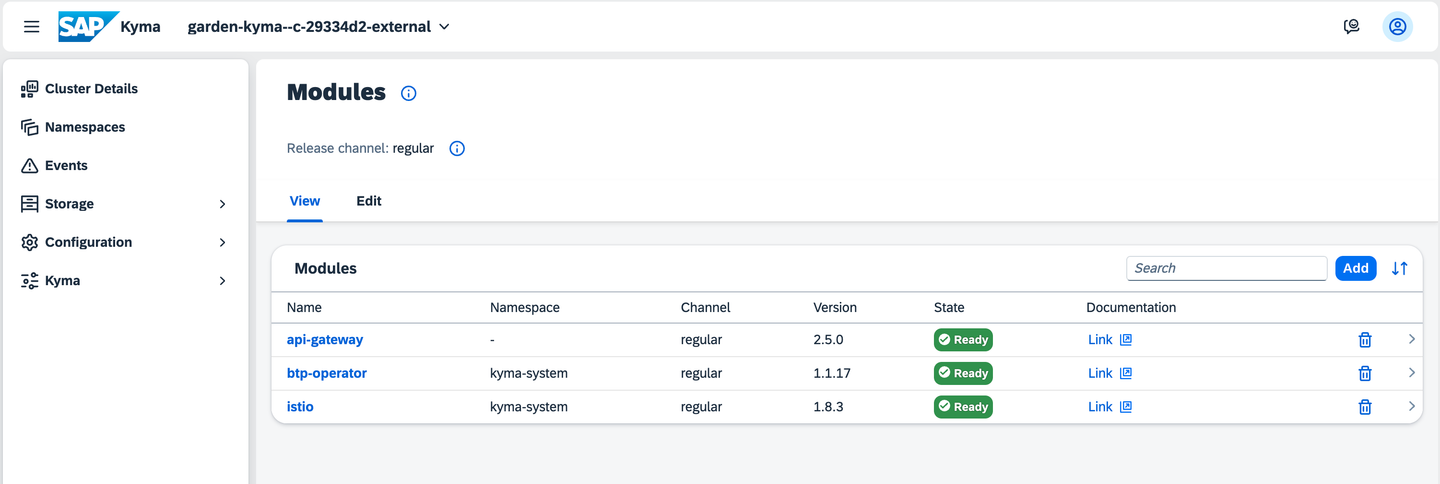Click external link icon for api-gateway docs

tap(1126, 340)
